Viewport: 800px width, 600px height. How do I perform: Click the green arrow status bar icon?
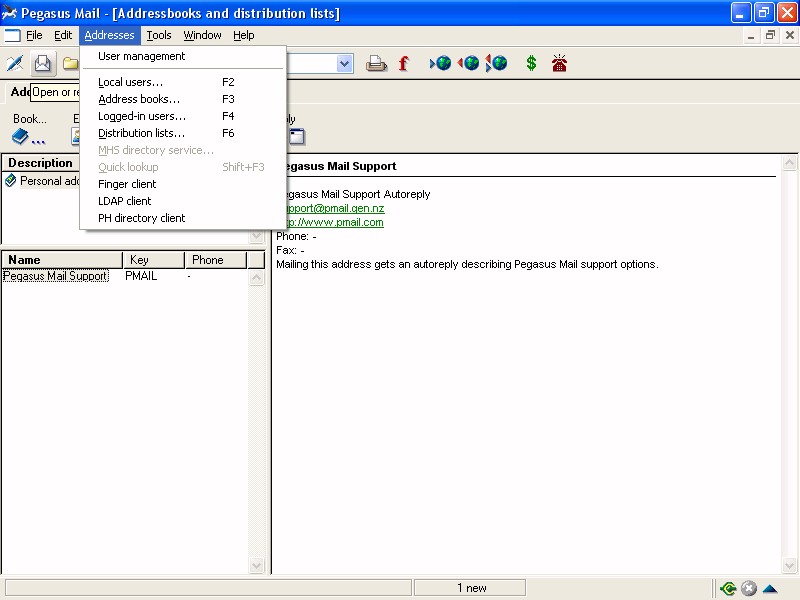click(728, 588)
